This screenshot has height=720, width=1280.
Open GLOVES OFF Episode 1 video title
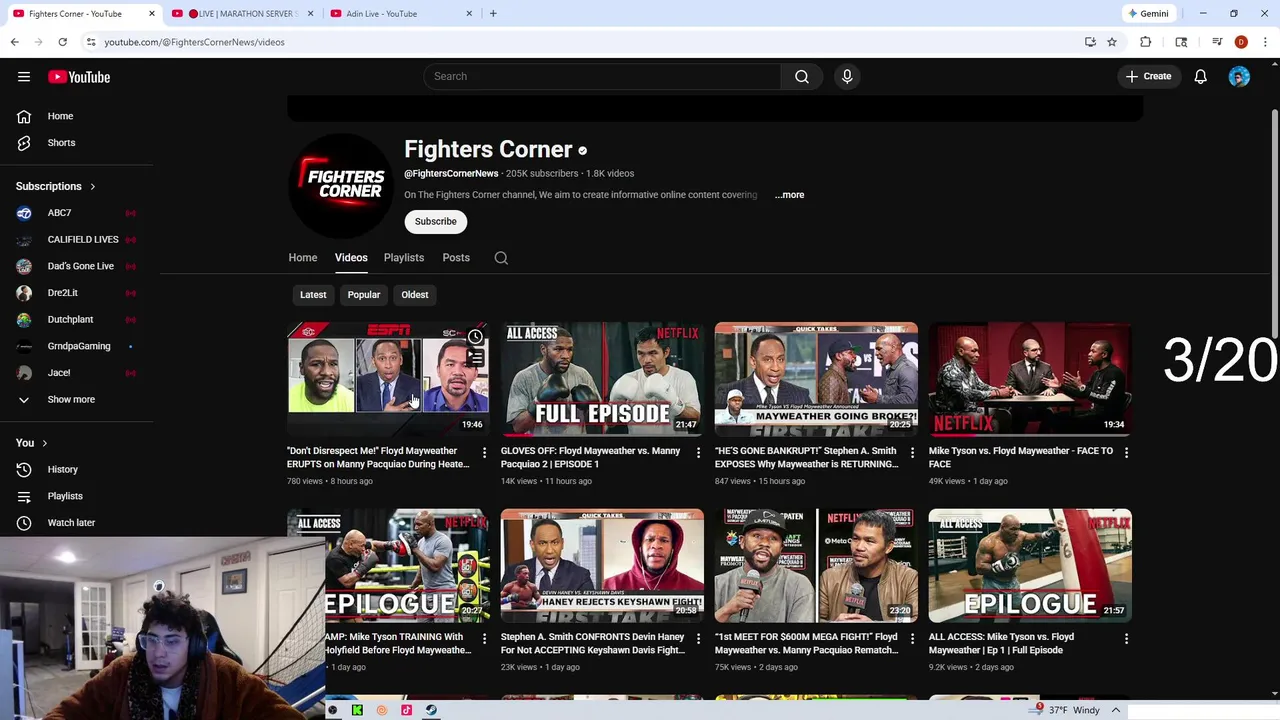coord(591,457)
